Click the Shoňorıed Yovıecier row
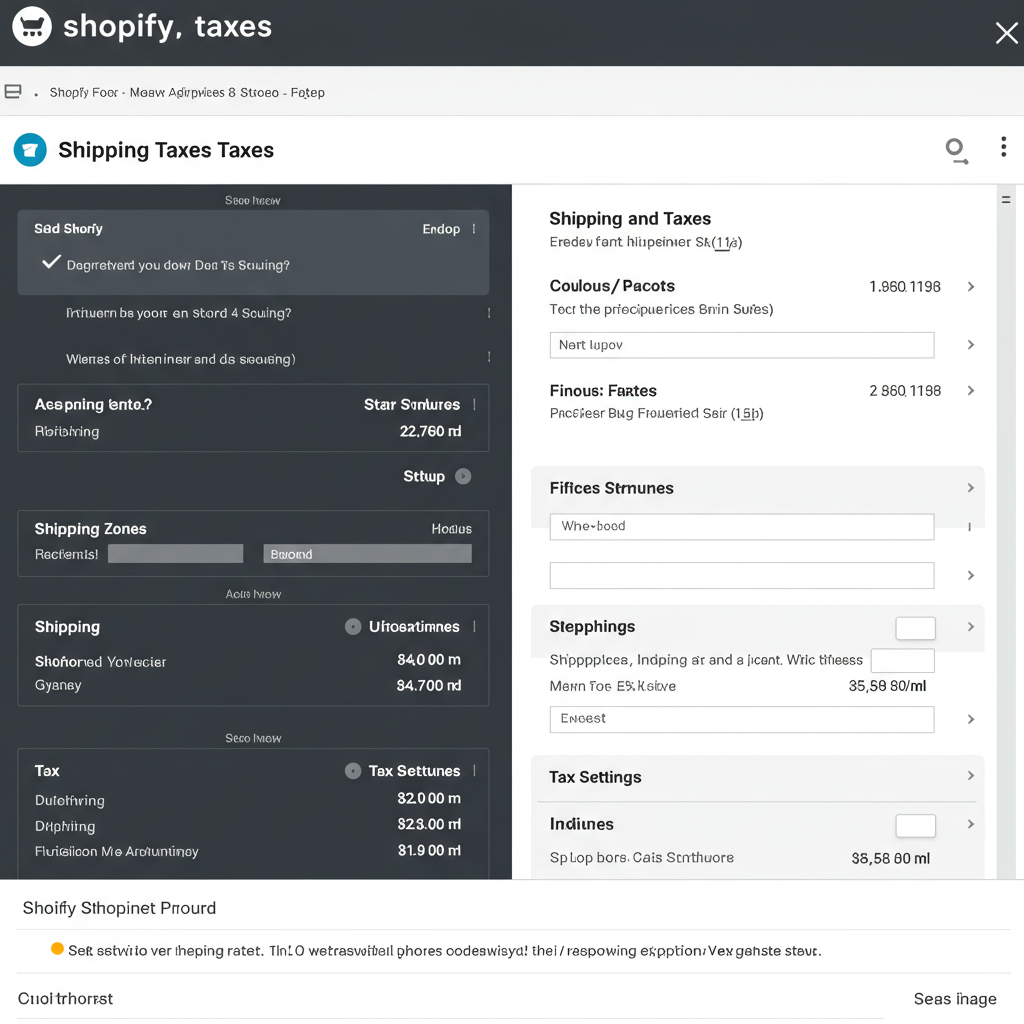The image size is (1024, 1024). tap(248, 661)
